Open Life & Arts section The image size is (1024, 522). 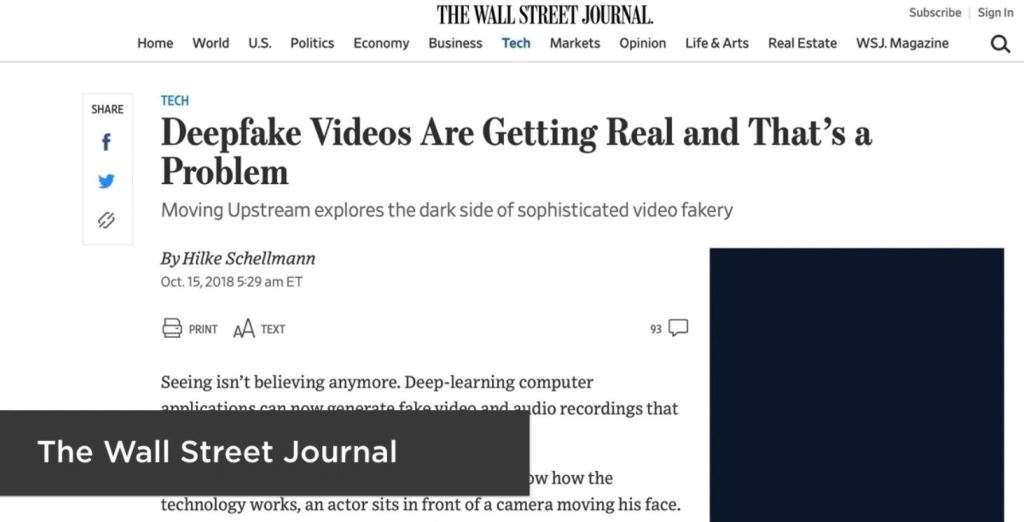(x=716, y=43)
